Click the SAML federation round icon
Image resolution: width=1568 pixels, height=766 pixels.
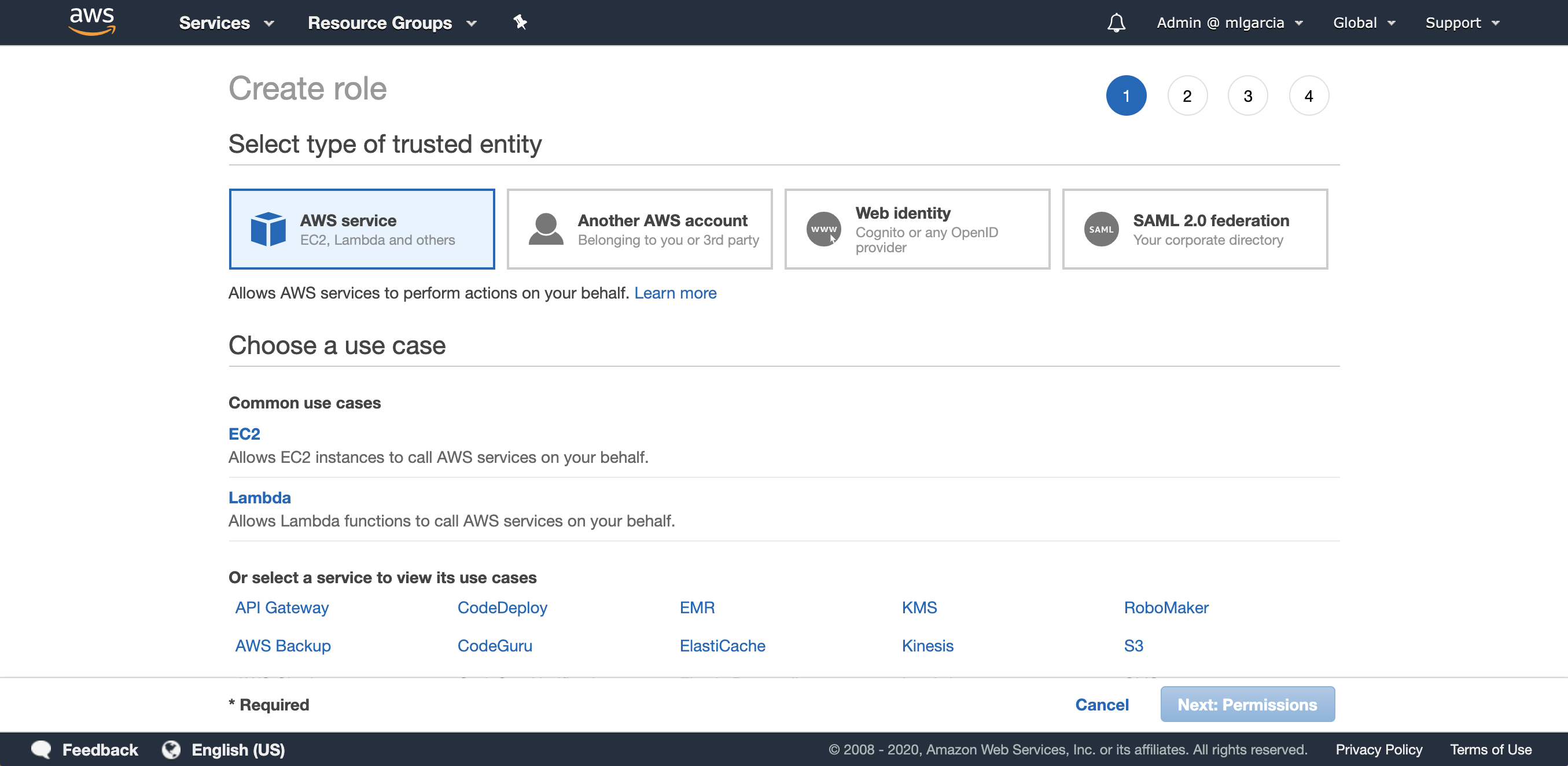coord(1100,229)
